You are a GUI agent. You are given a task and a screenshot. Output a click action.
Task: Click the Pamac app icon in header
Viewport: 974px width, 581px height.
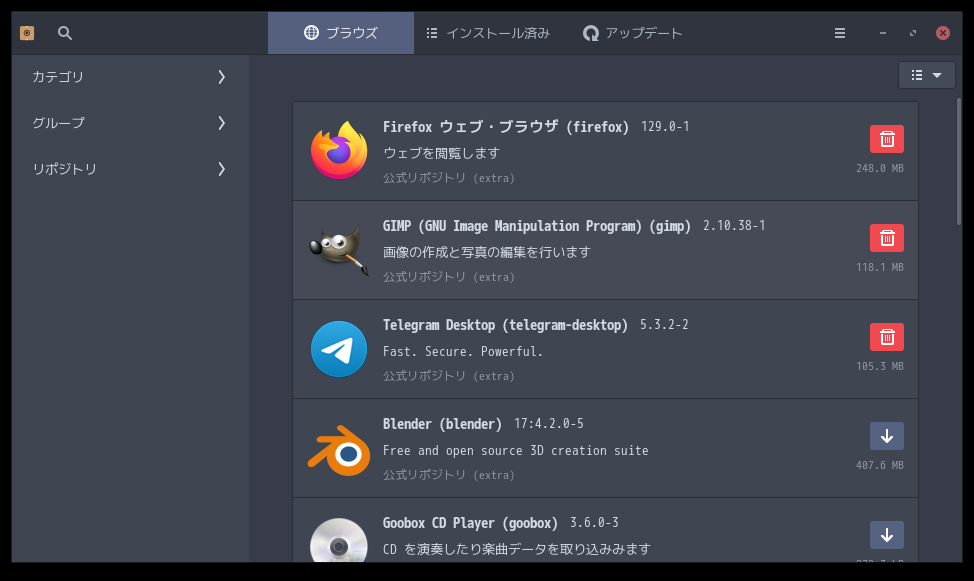(x=27, y=33)
